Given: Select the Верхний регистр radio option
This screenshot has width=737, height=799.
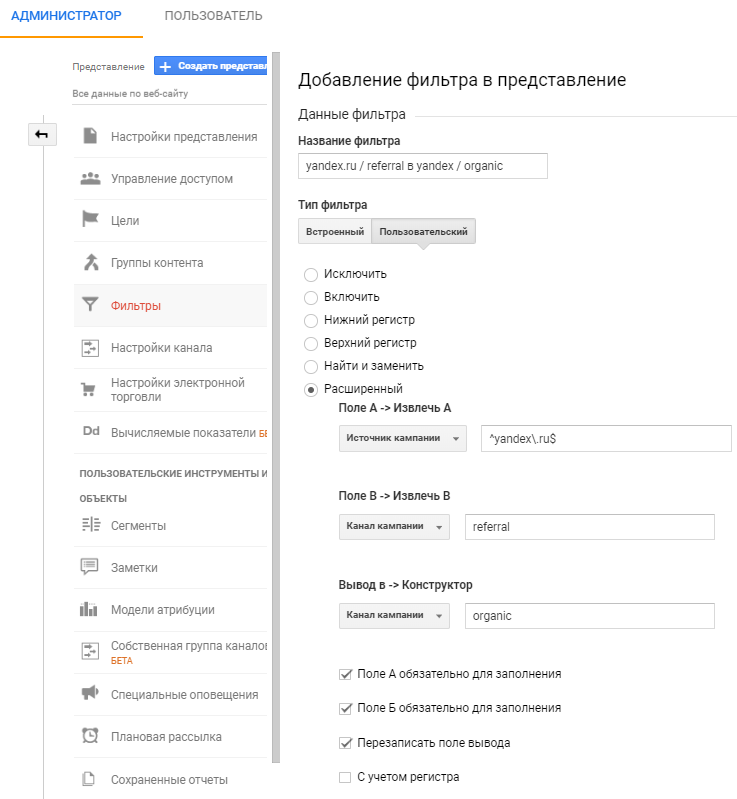Looking at the screenshot, I should pyautogui.click(x=311, y=343).
